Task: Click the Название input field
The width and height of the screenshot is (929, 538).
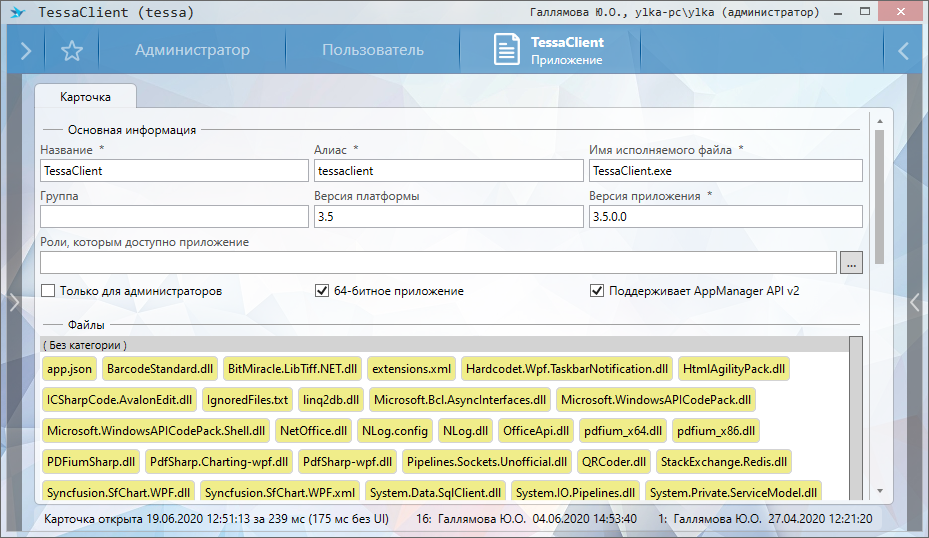Action: [174, 171]
